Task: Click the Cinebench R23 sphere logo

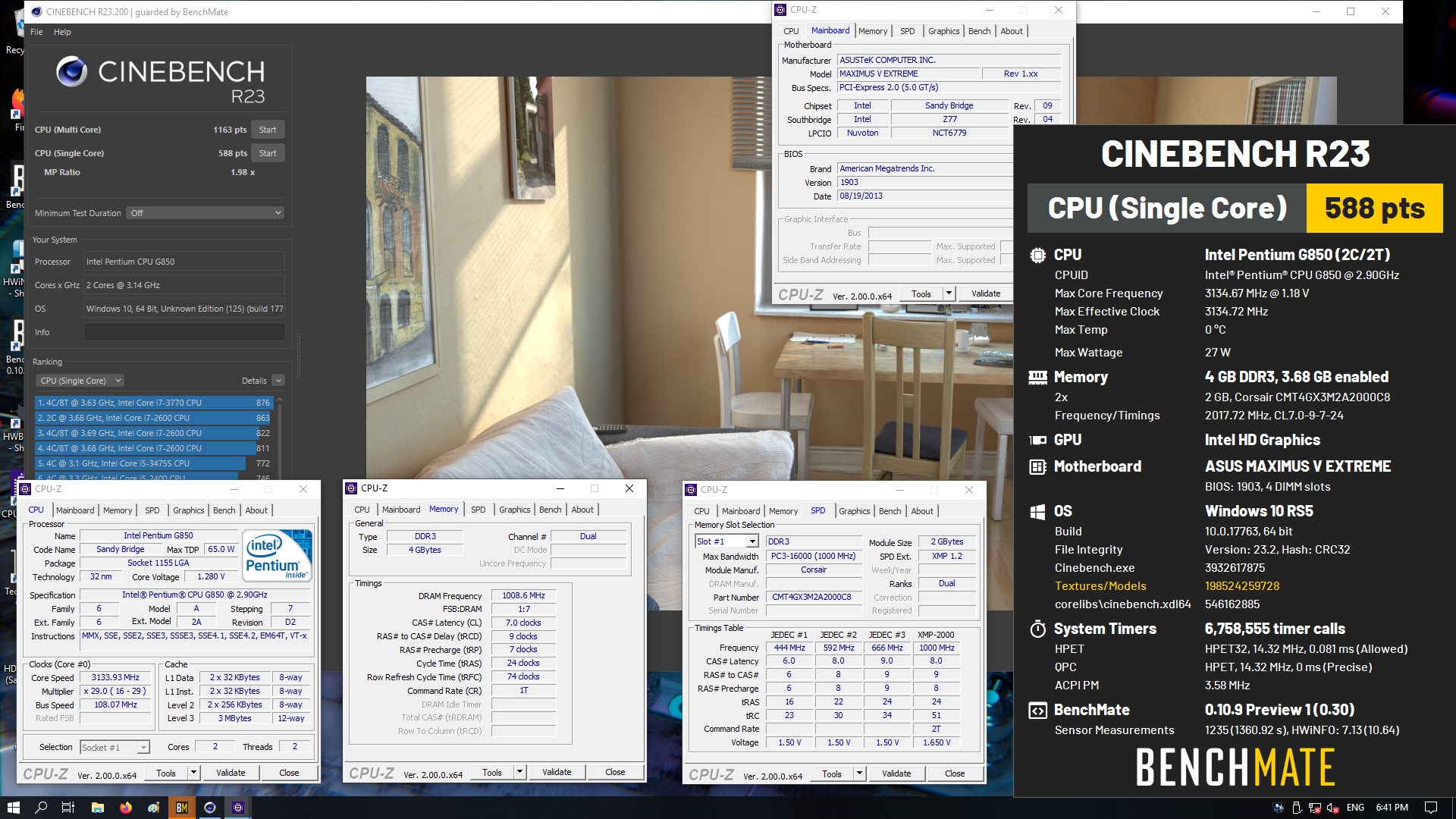Action: tap(71, 71)
